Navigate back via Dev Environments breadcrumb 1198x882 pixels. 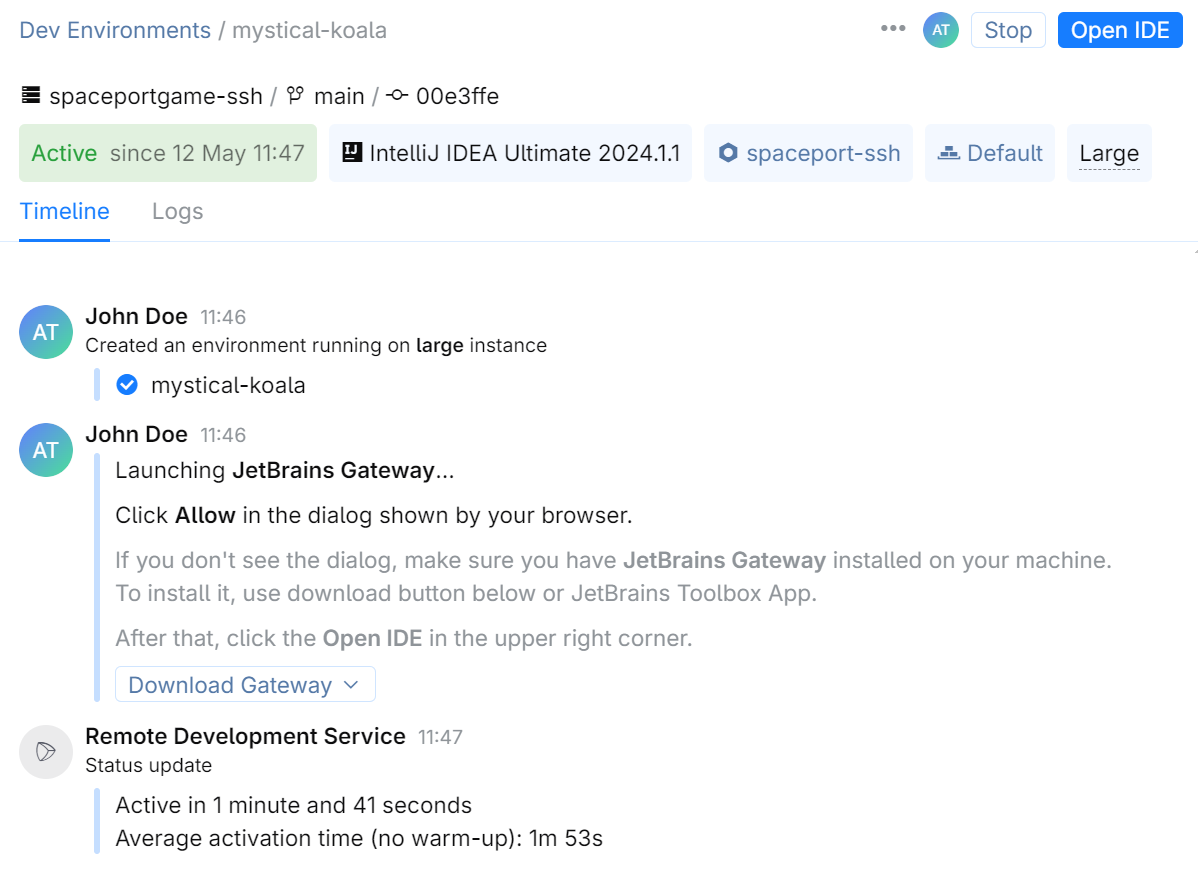click(114, 29)
